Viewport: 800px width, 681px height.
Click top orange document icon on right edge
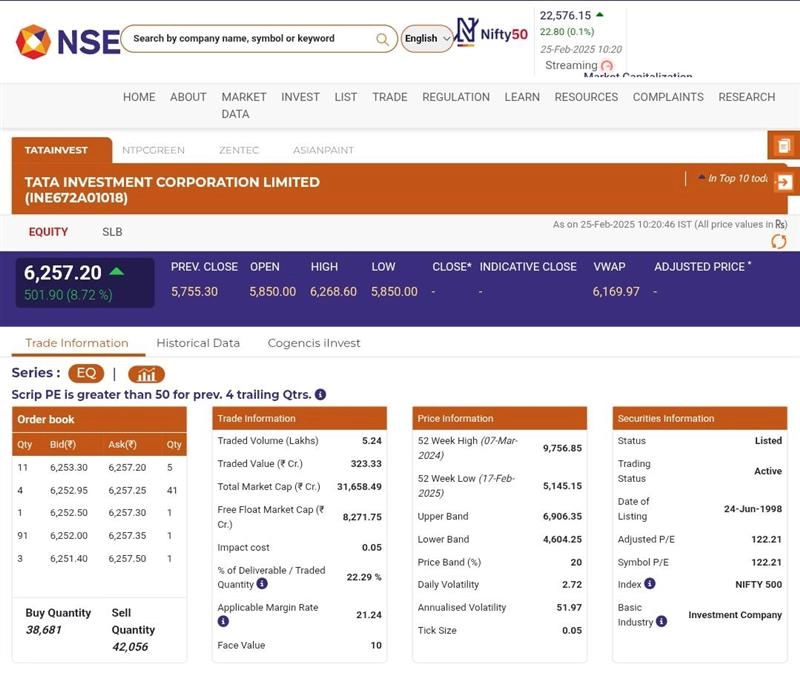[783, 146]
